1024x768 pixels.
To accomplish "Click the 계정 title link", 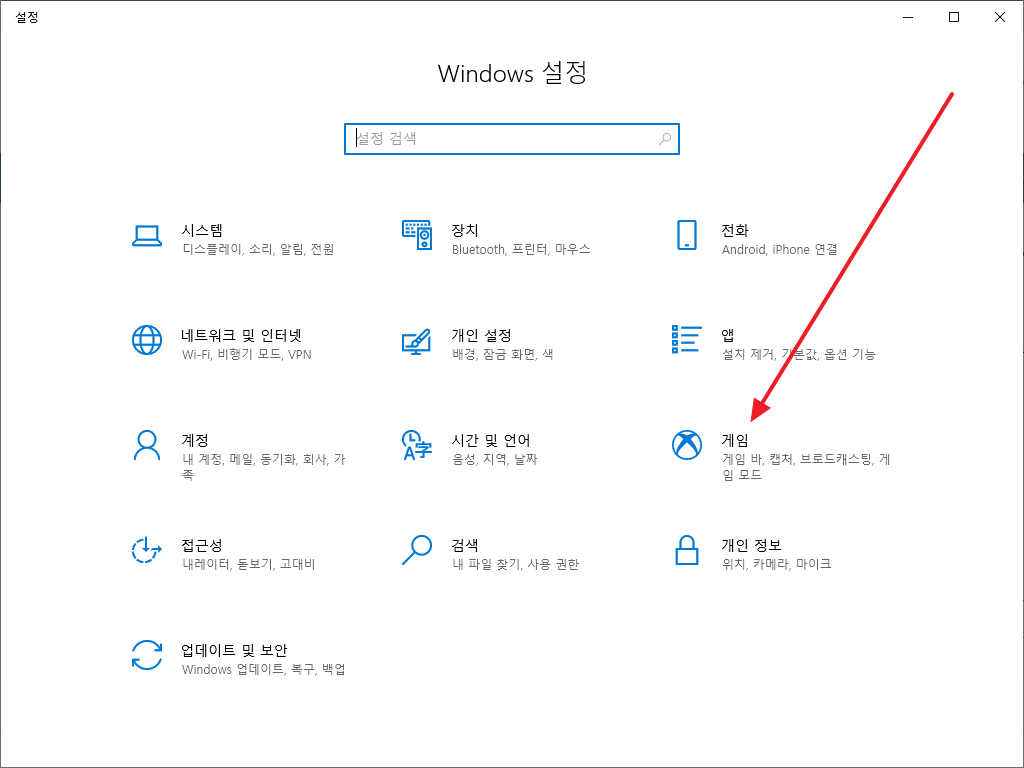I will (x=195, y=440).
